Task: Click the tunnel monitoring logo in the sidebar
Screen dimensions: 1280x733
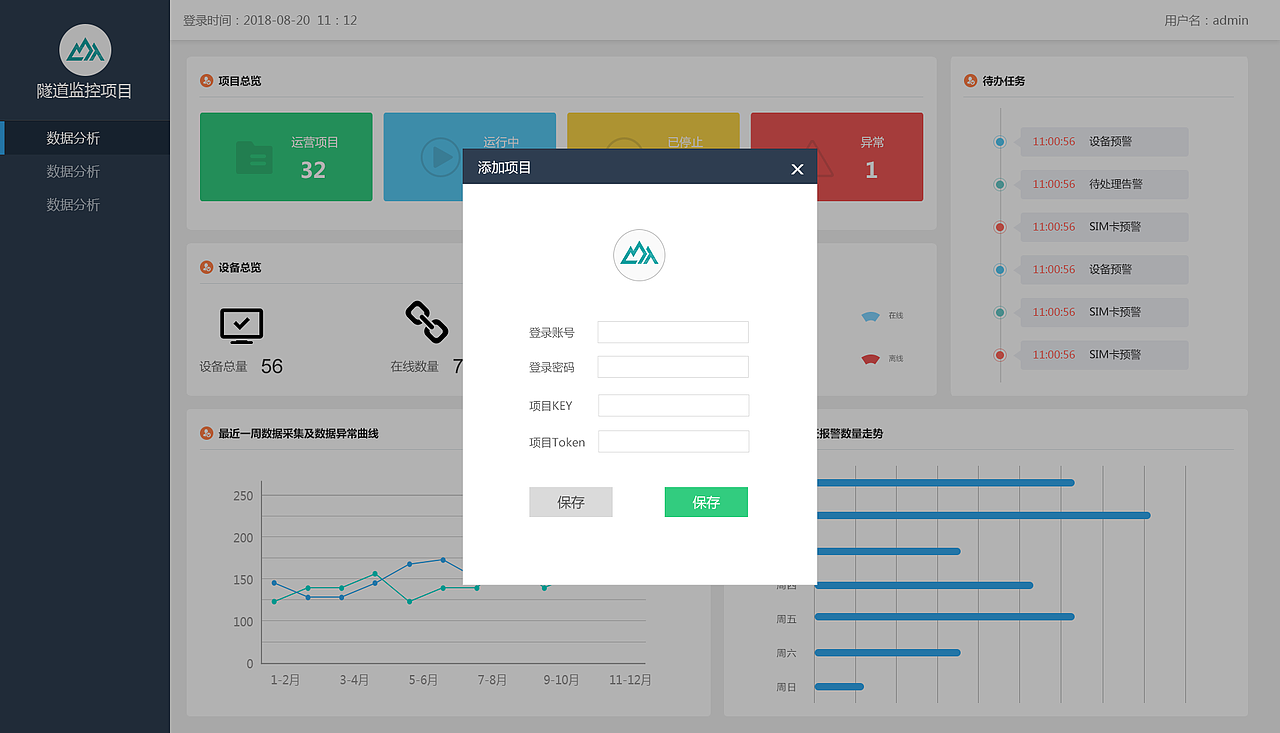Action: coord(84,49)
